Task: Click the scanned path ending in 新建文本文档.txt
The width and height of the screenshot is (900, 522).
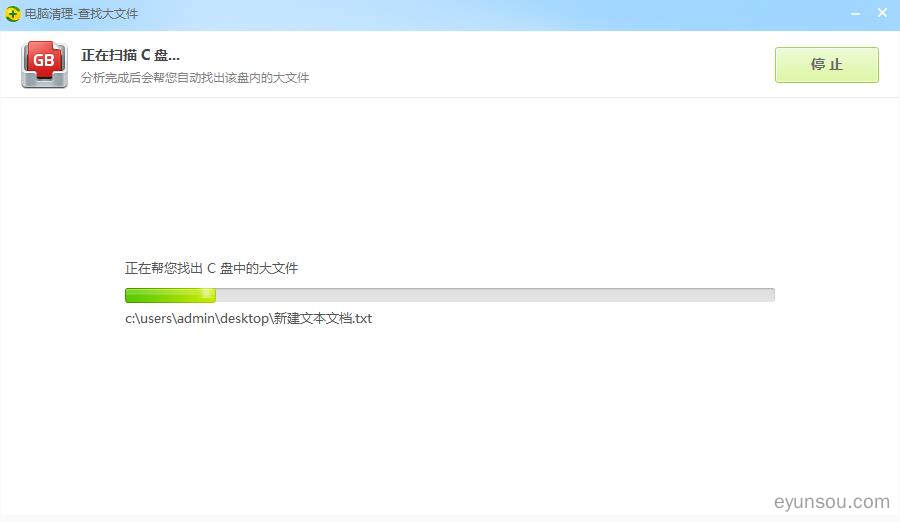Action: pos(248,319)
